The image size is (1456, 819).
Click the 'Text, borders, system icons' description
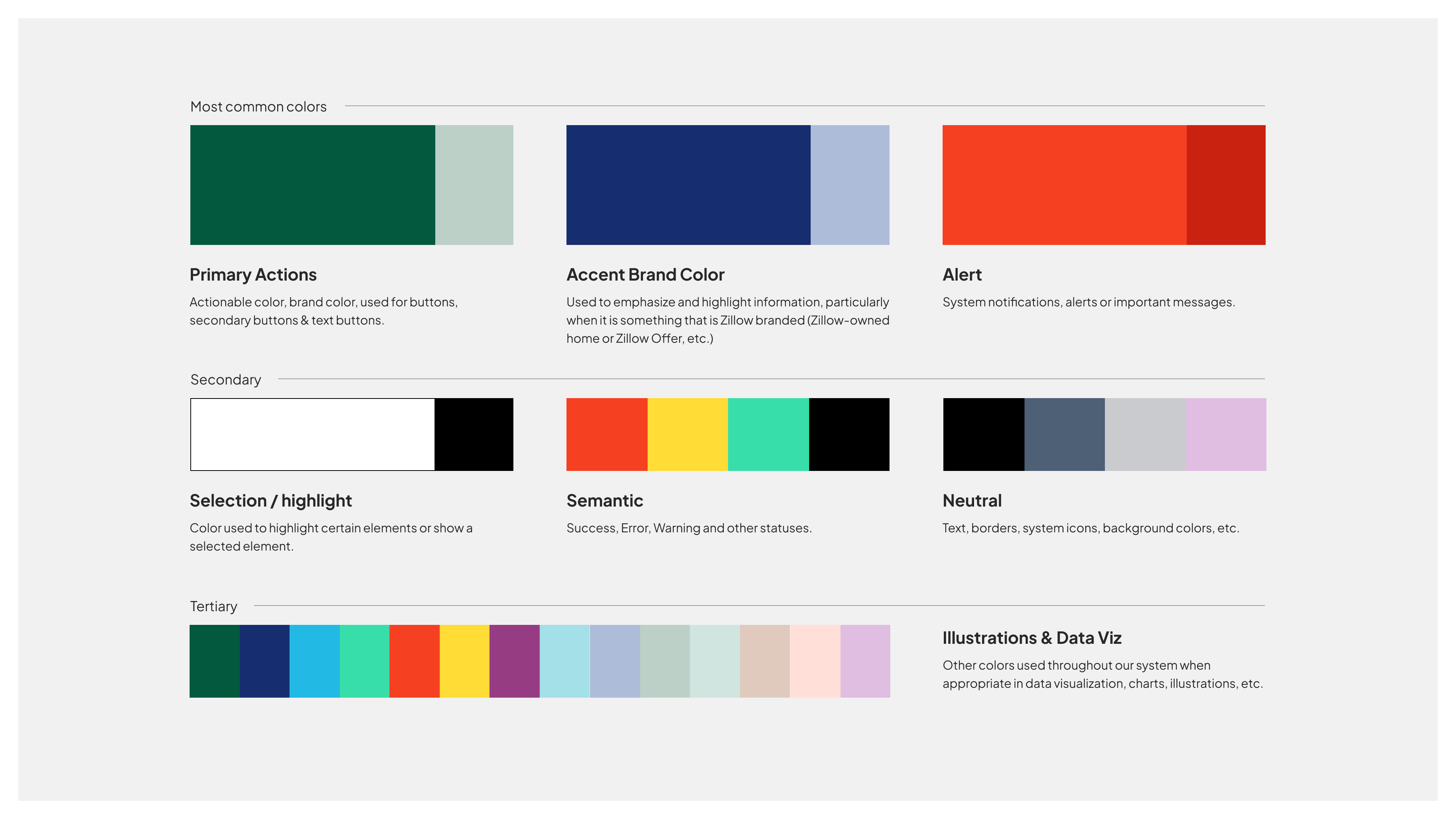[1091, 528]
